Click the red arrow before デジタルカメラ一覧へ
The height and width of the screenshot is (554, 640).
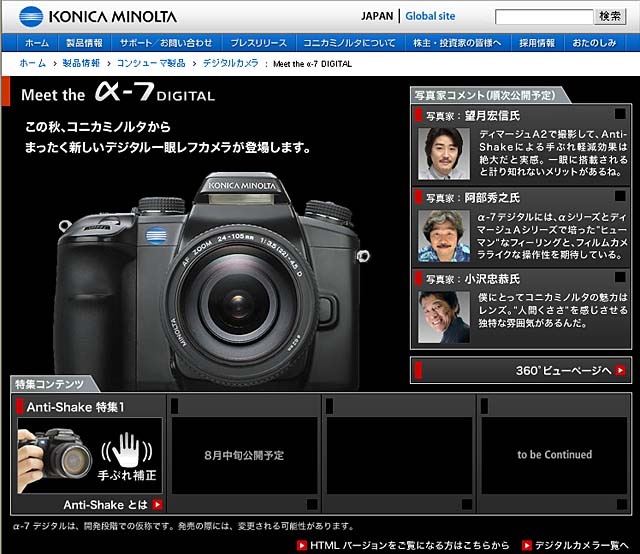pos(527,545)
